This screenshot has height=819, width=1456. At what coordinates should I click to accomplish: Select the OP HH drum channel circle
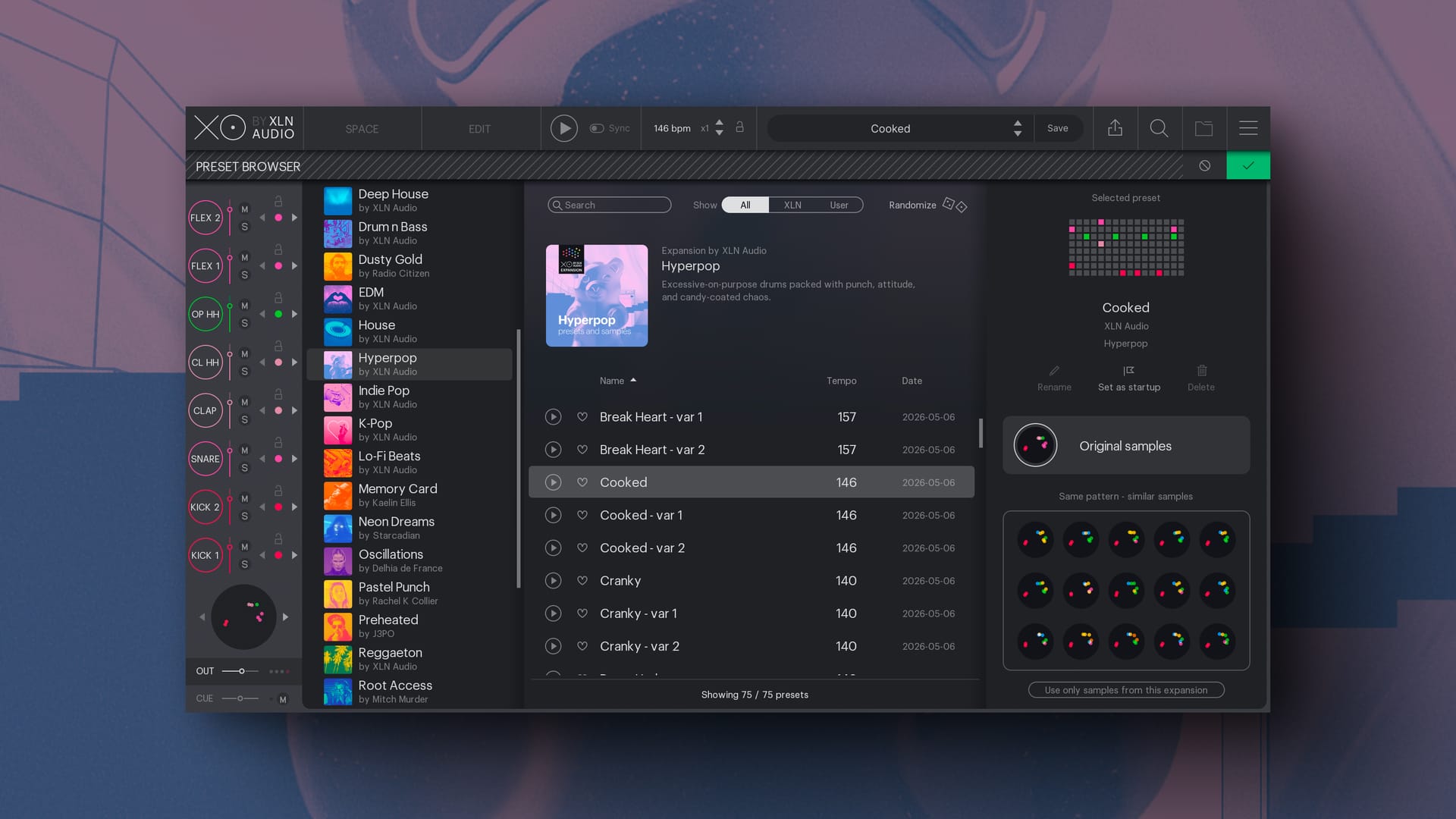(x=206, y=314)
